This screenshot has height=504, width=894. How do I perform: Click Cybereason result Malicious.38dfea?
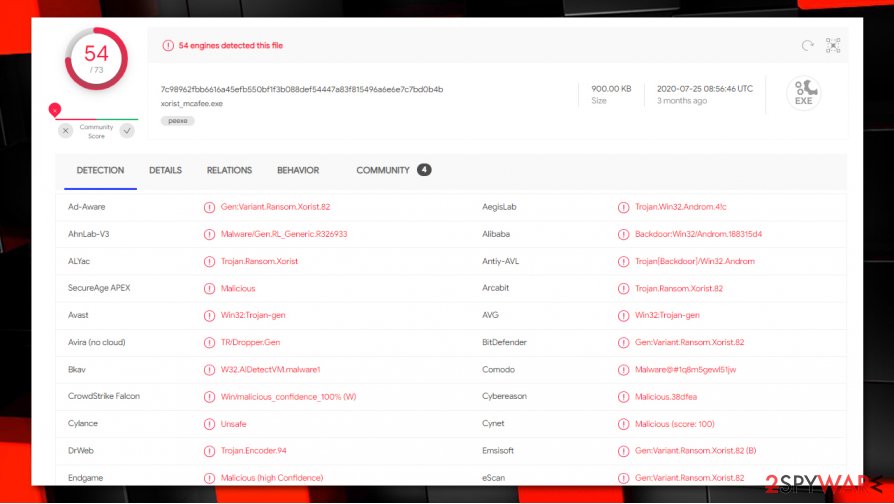tap(666, 397)
